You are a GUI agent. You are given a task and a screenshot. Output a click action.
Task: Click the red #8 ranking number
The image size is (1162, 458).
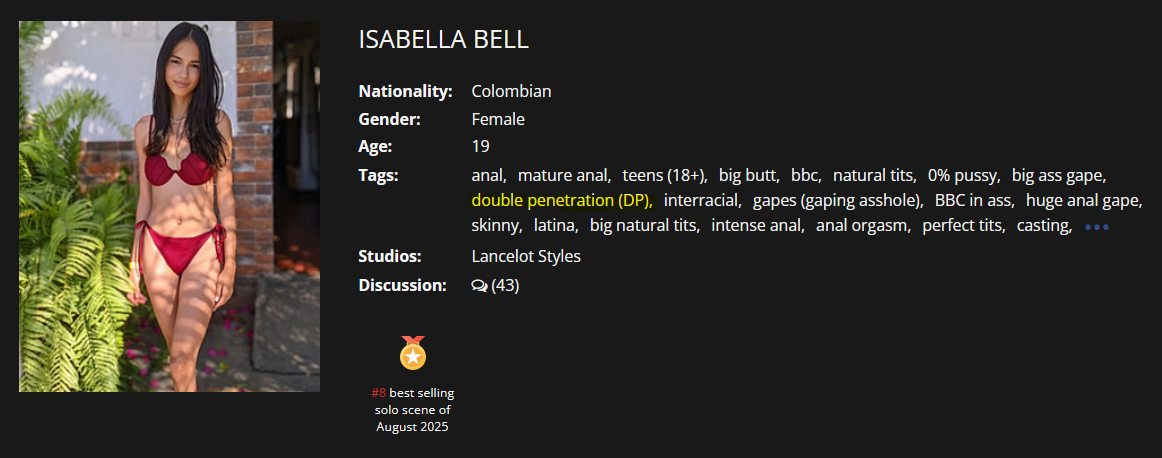378,393
